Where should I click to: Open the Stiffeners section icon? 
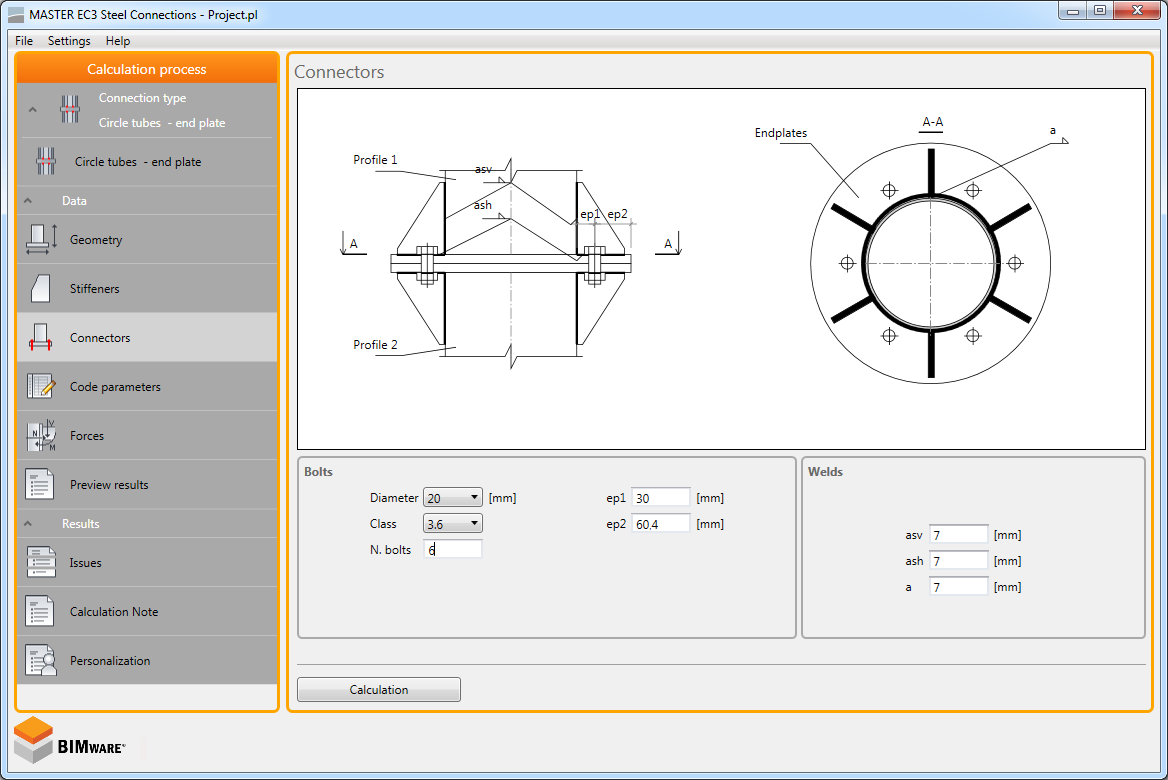[41, 289]
